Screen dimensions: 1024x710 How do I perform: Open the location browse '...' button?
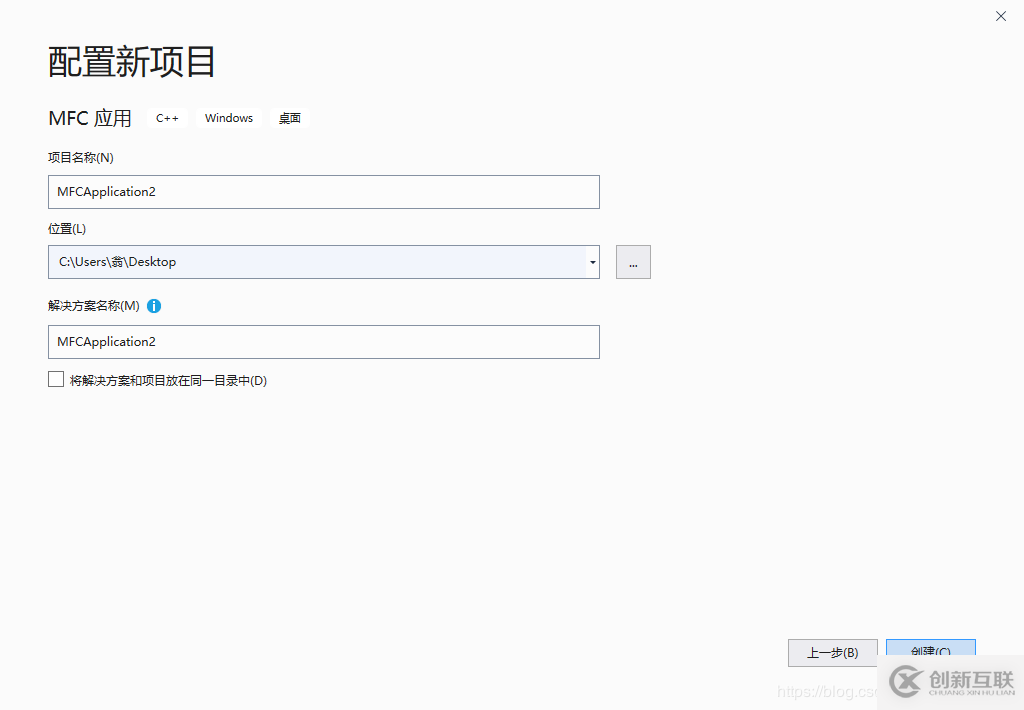tap(633, 262)
